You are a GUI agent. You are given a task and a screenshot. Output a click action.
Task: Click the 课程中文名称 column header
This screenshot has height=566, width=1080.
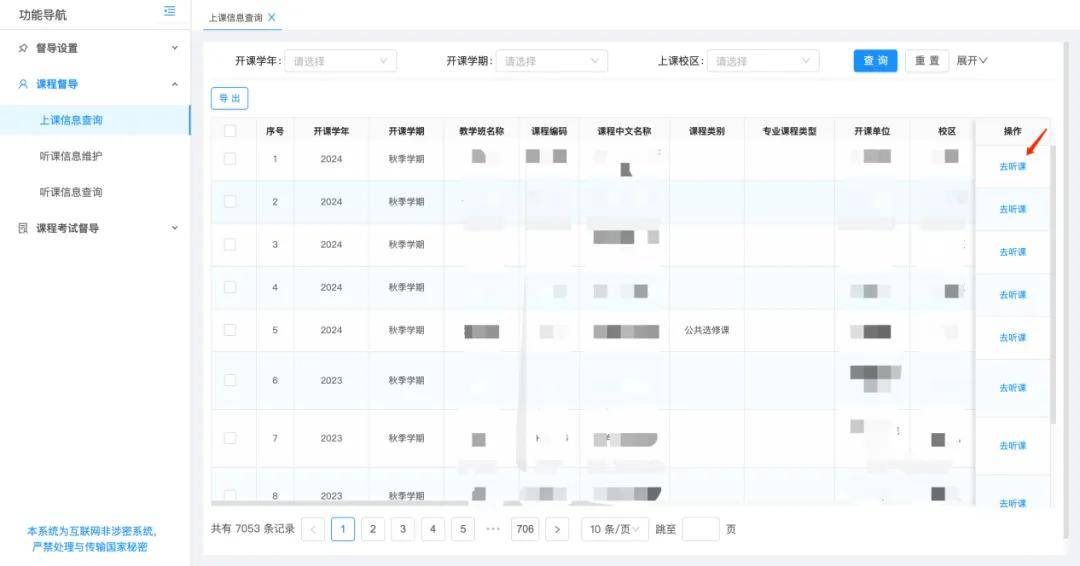[624, 131]
